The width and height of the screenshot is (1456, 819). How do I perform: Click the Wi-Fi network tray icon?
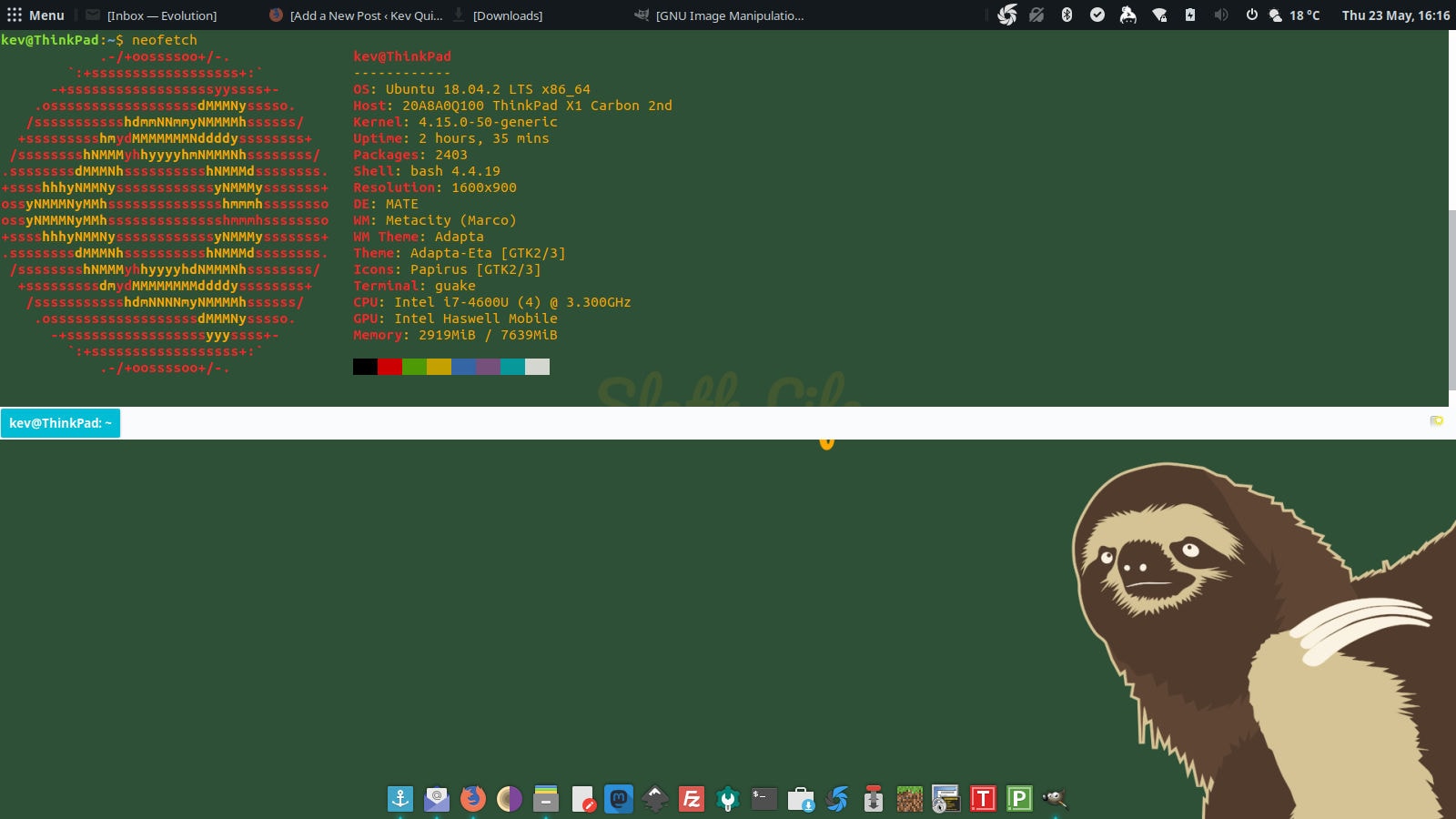click(x=1159, y=15)
